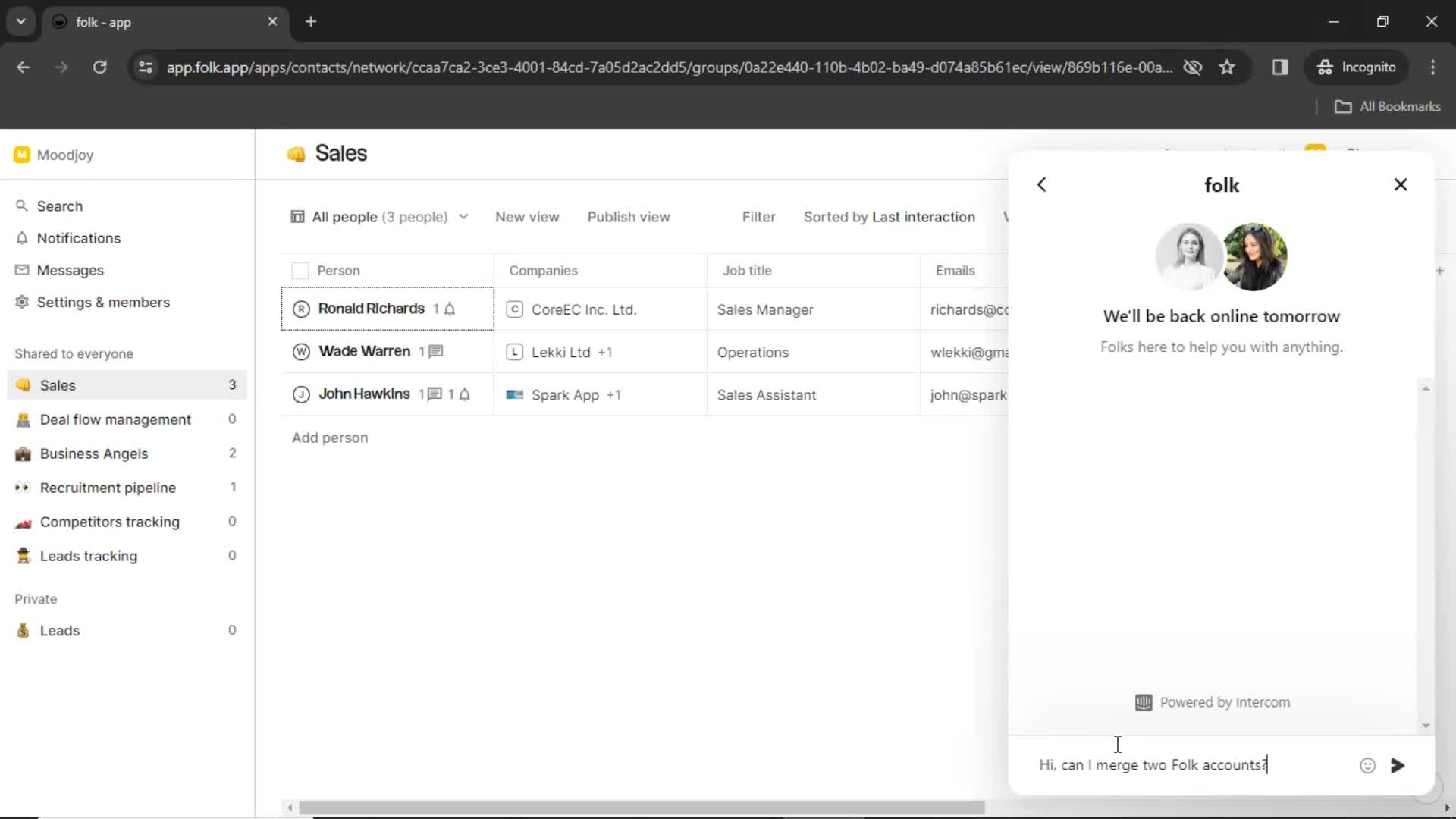Click Wade Warren note comment icon

(436, 351)
